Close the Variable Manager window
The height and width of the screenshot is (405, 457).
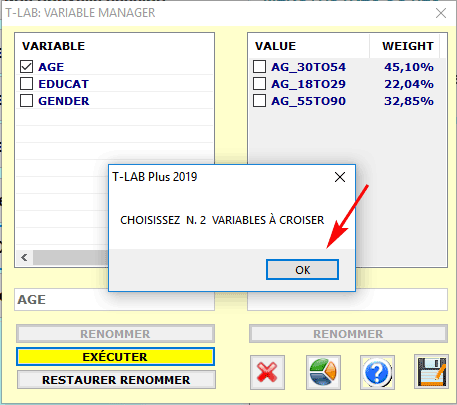(x=441, y=13)
